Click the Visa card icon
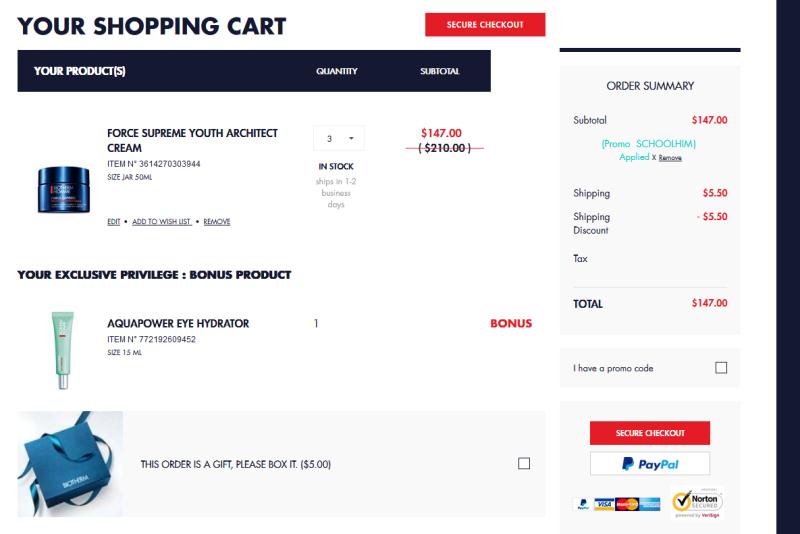This screenshot has width=800, height=534. (604, 504)
